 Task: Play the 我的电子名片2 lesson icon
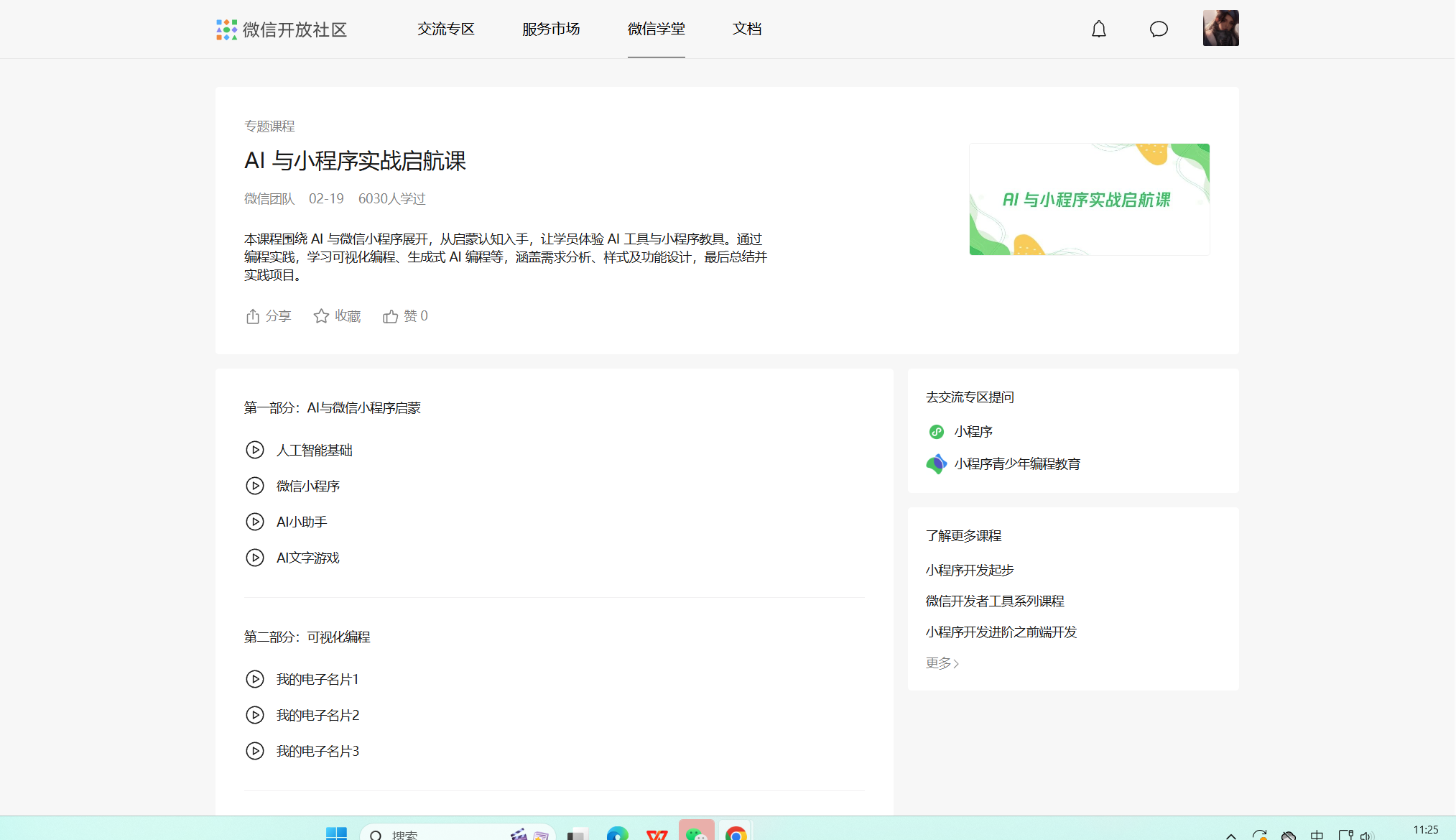point(255,715)
